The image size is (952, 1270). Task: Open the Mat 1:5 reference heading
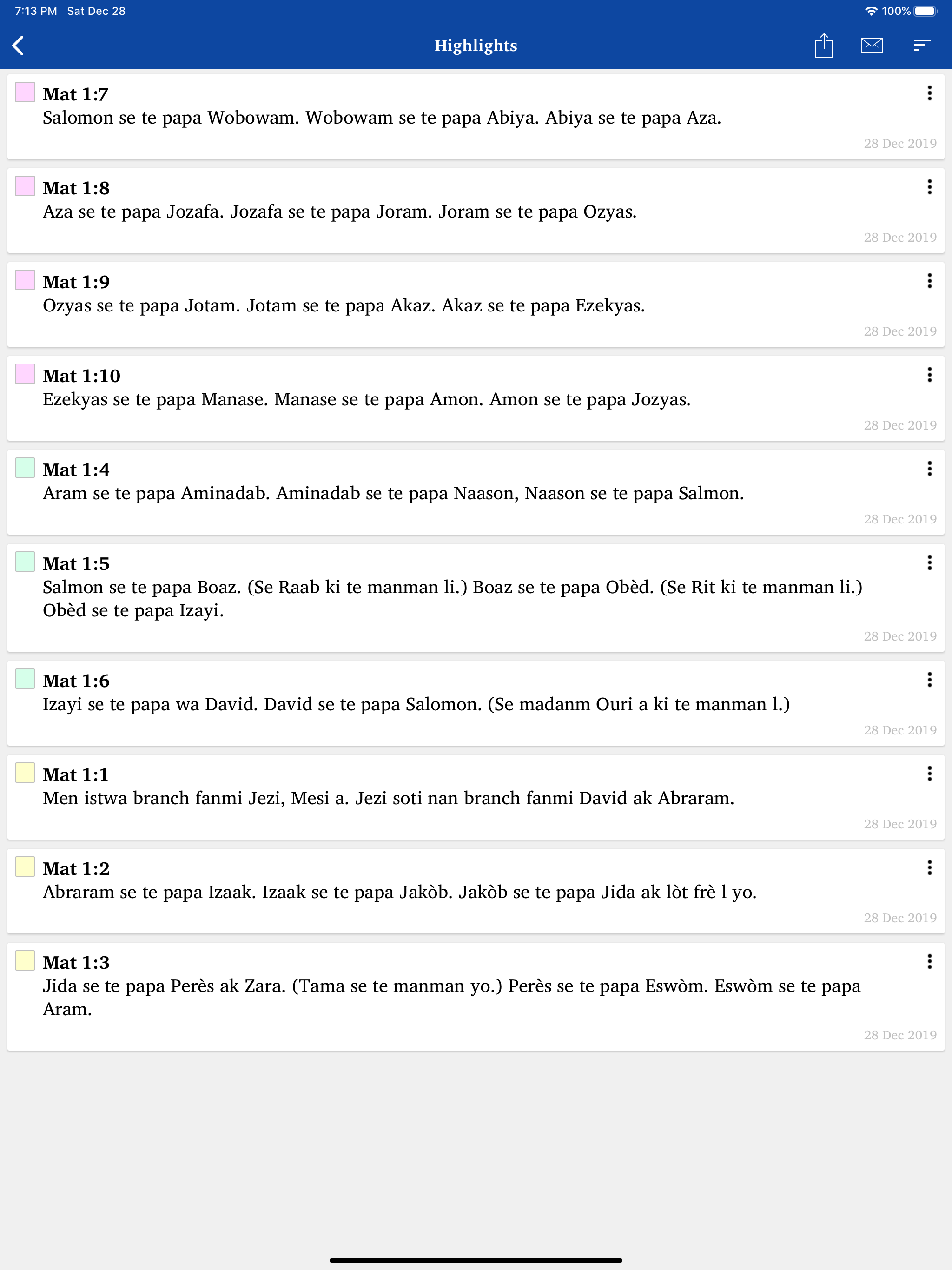pyautogui.click(x=76, y=564)
